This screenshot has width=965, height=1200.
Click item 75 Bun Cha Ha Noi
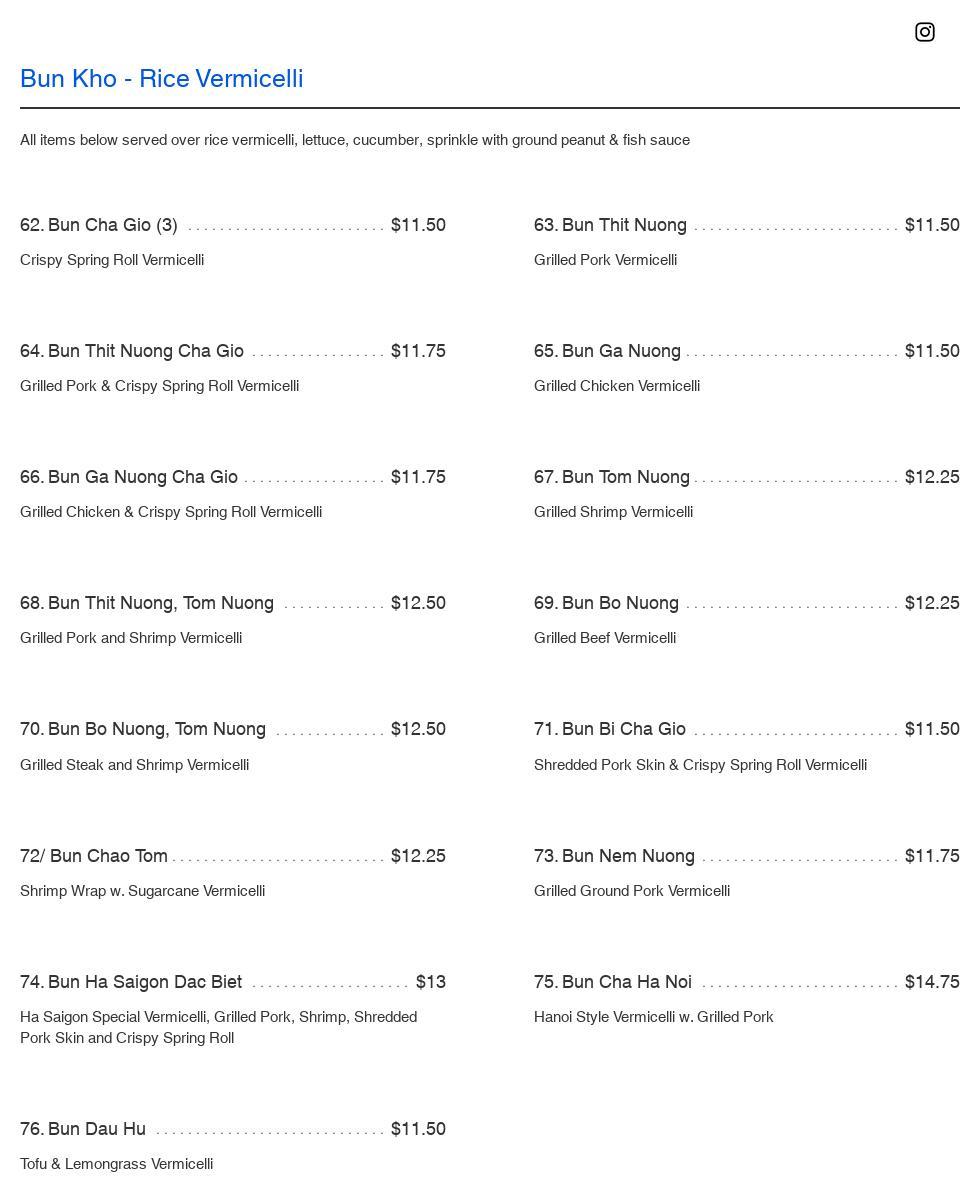[x=613, y=982]
